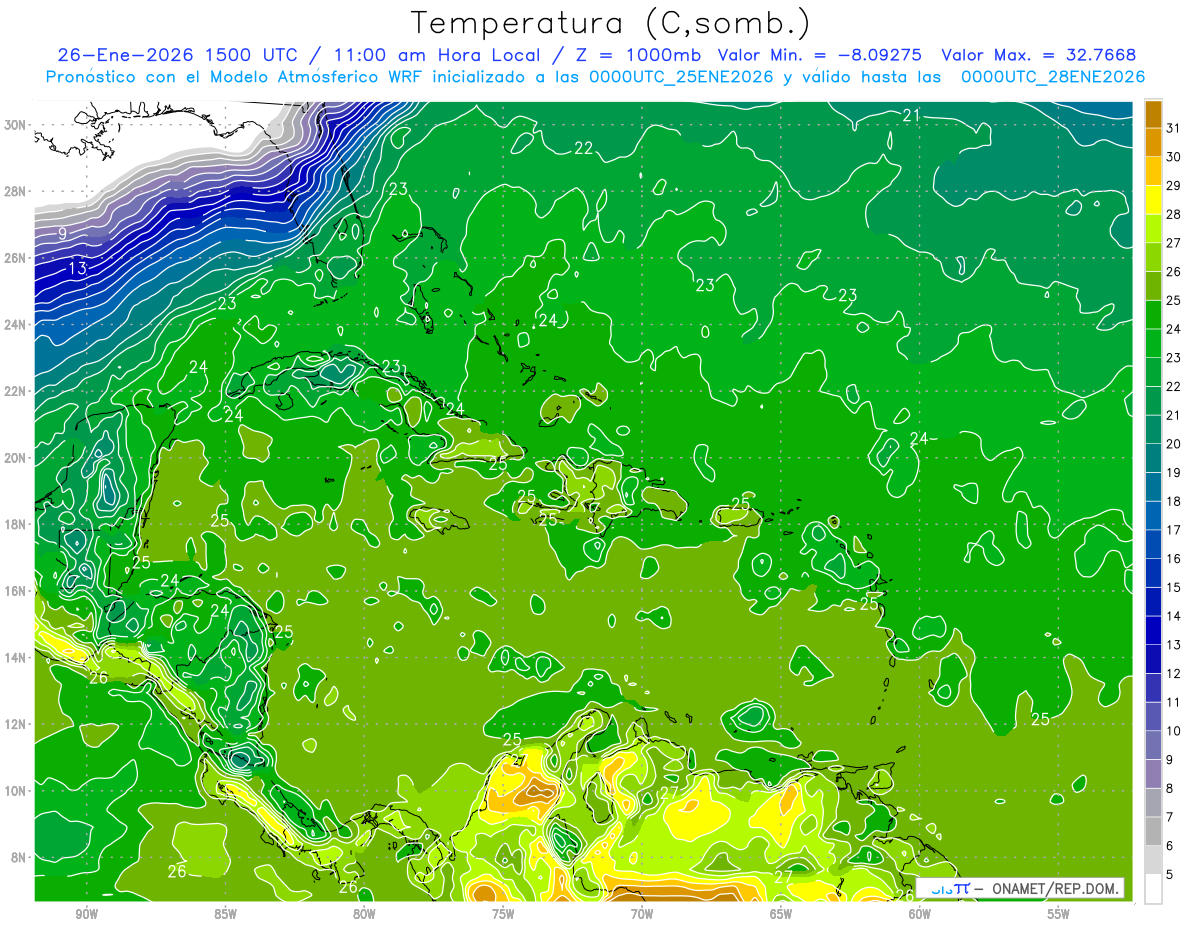Click the '70W' longitude label
This screenshot has height=927, width=1200.
(x=642, y=914)
